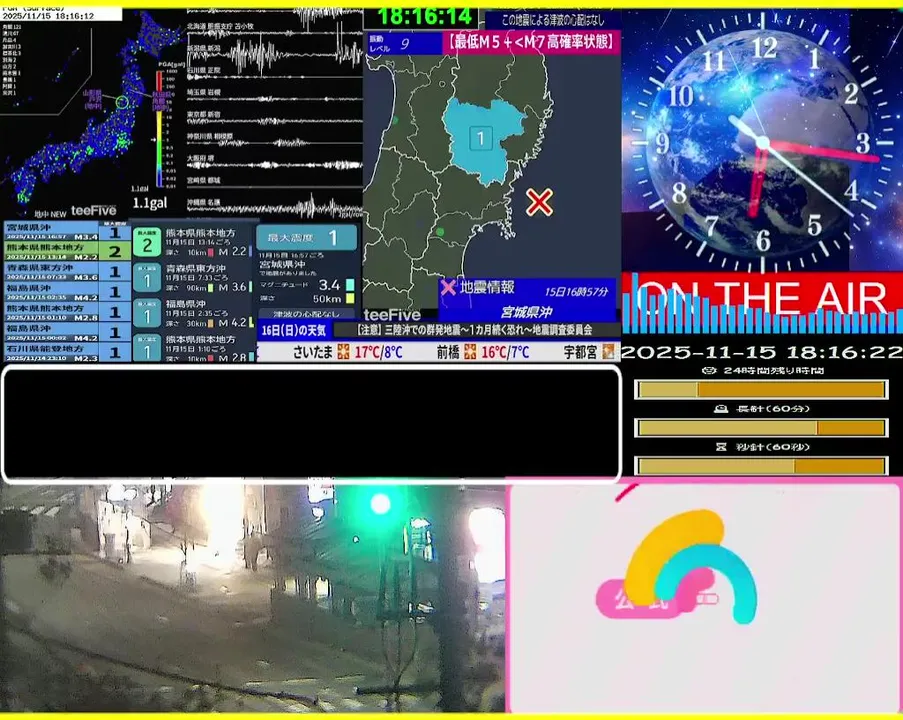Click the intensity 1 badge on Miyagi region
Screen dimensions: 903x720
tap(481, 138)
